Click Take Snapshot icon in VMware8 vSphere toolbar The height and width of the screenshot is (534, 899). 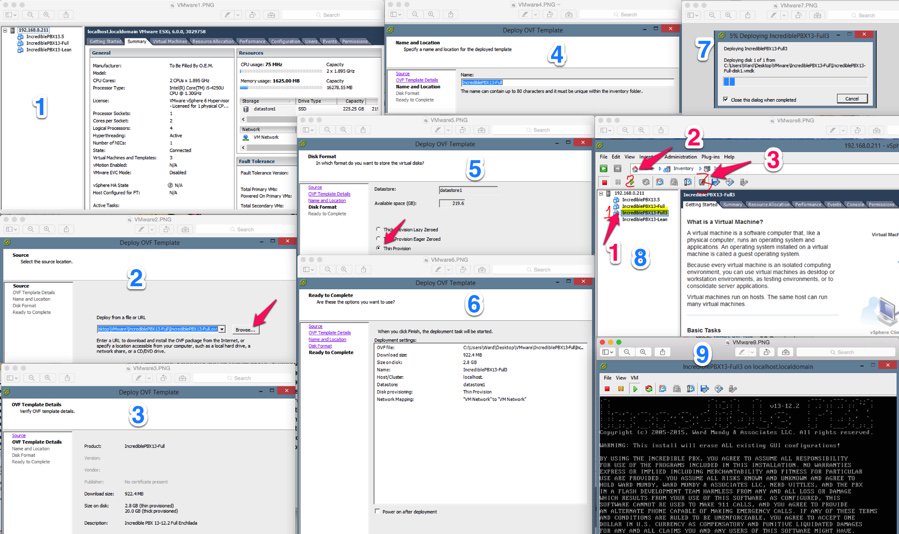coord(660,182)
